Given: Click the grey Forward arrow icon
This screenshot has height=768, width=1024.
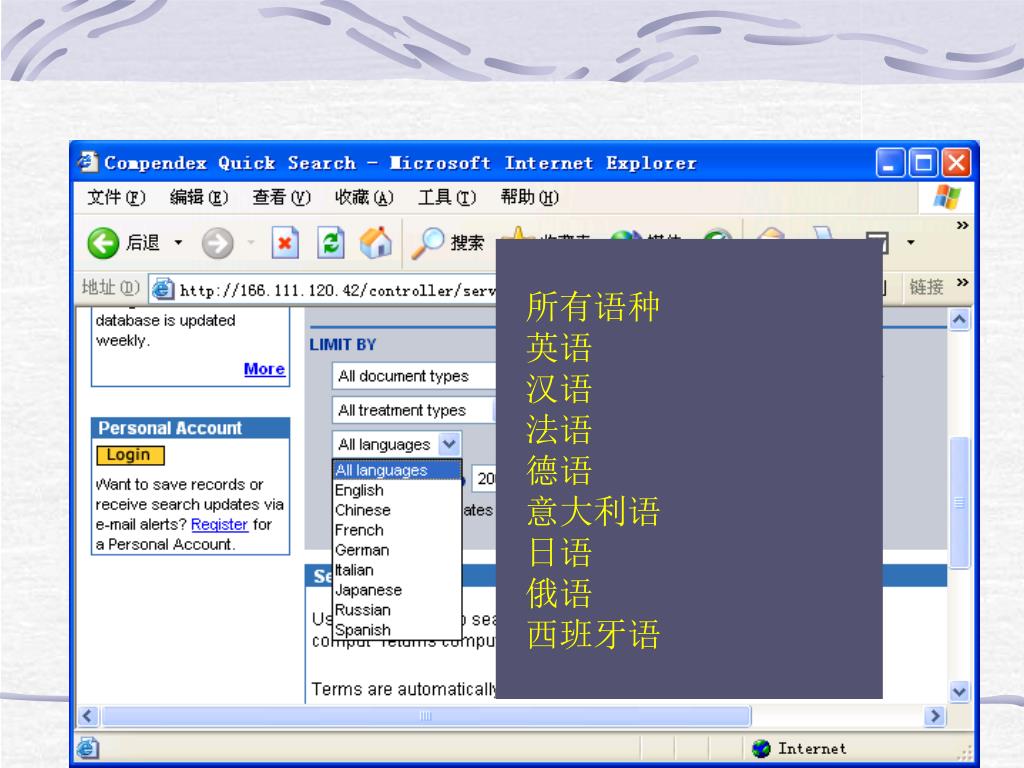Looking at the screenshot, I should [217, 244].
